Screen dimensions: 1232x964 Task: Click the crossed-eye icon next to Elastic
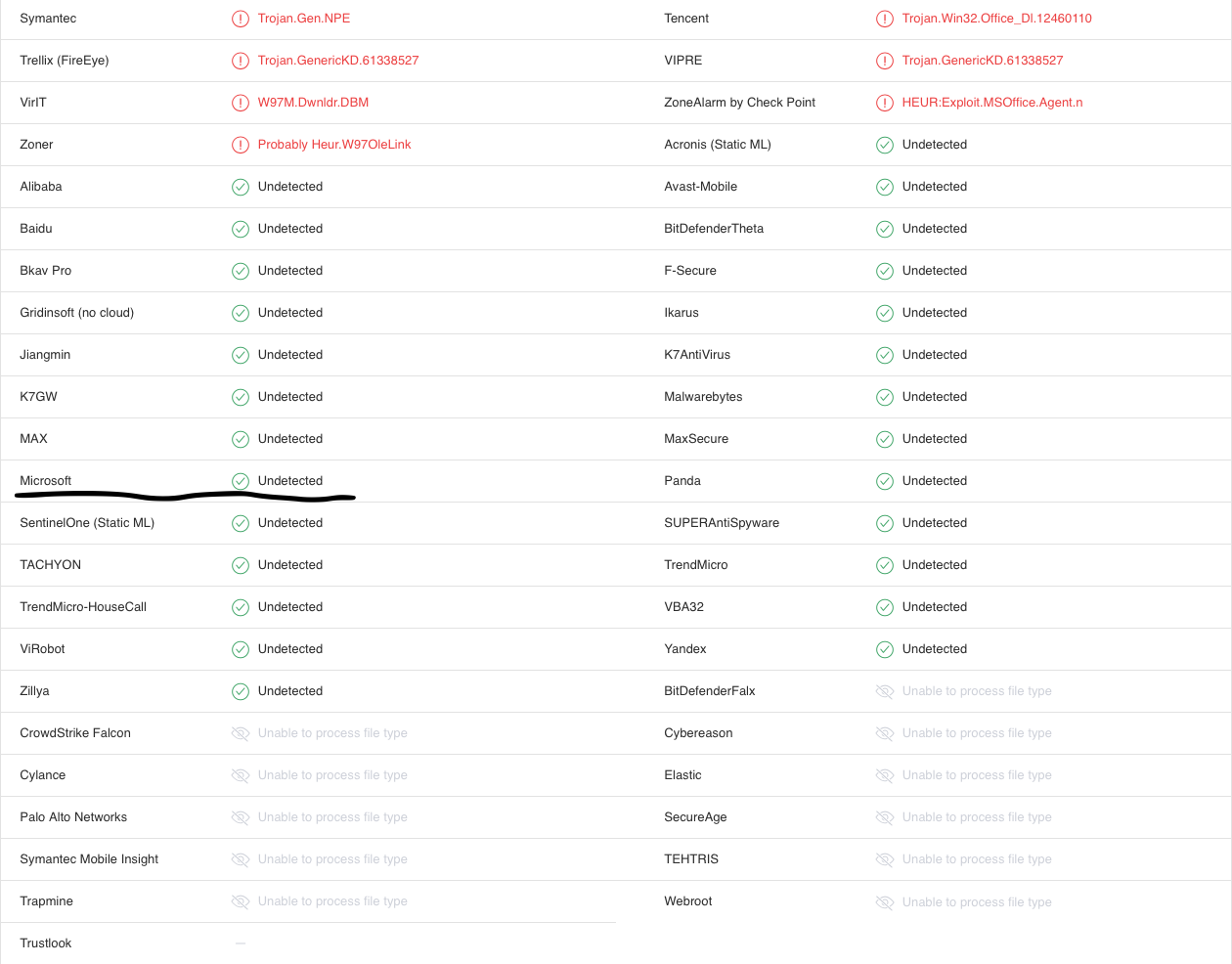885,775
